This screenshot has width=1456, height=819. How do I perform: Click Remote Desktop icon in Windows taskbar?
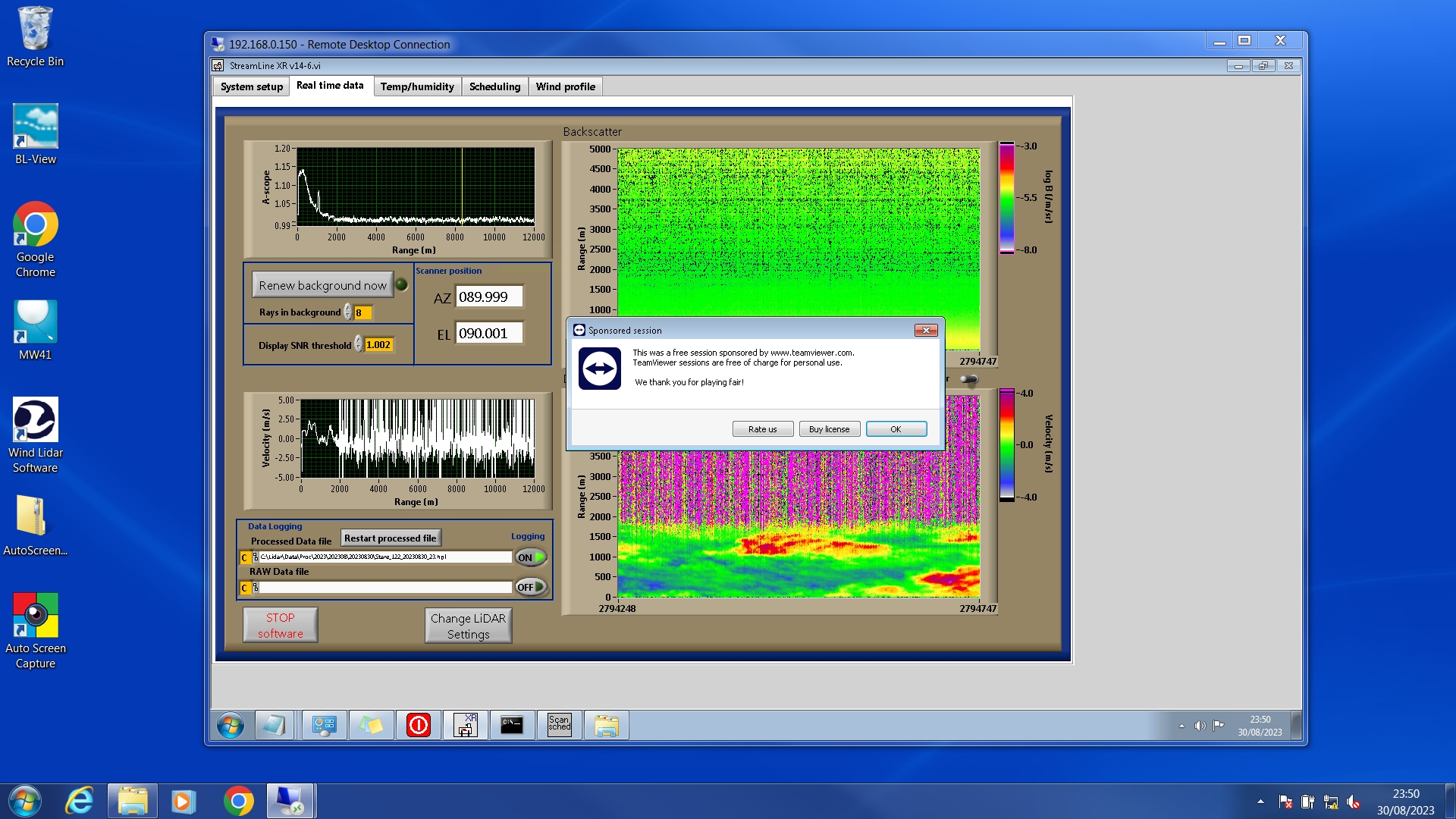[290, 801]
